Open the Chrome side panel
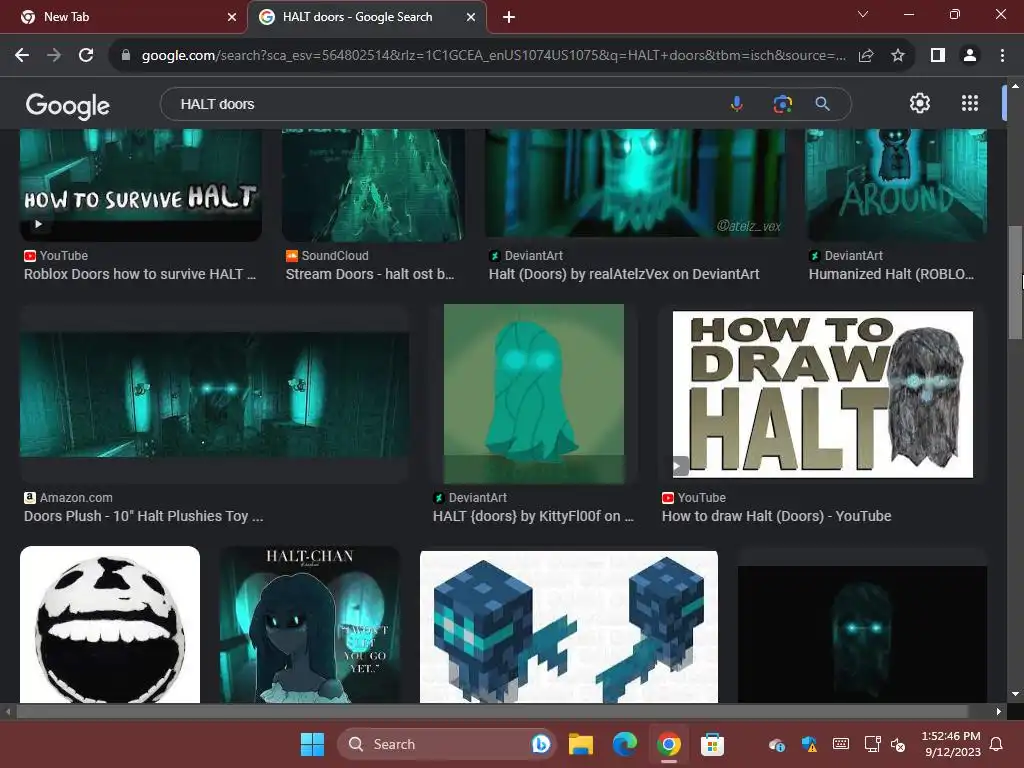The width and height of the screenshot is (1024, 768). [x=938, y=56]
